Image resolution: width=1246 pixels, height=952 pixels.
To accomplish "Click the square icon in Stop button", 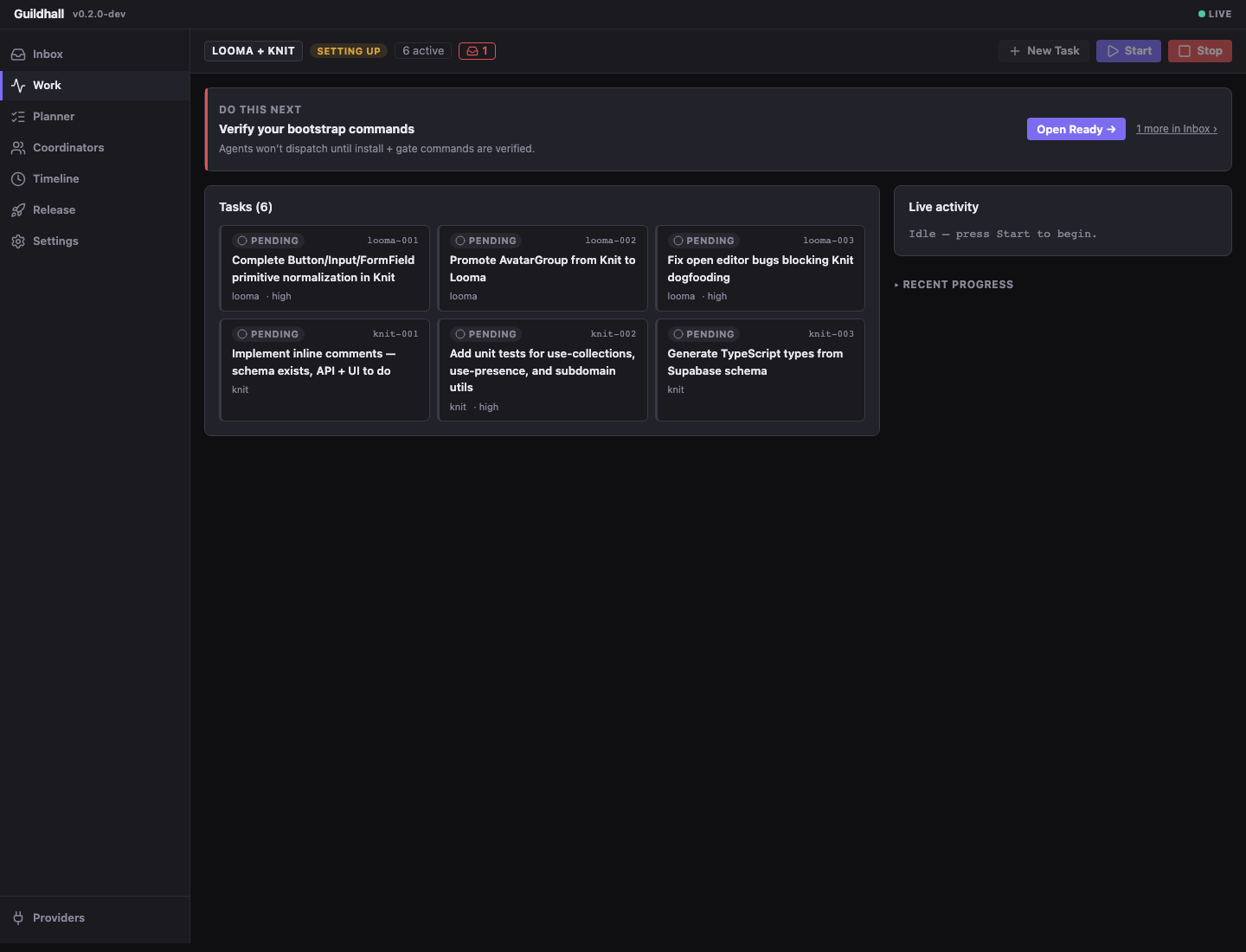I will [1185, 51].
